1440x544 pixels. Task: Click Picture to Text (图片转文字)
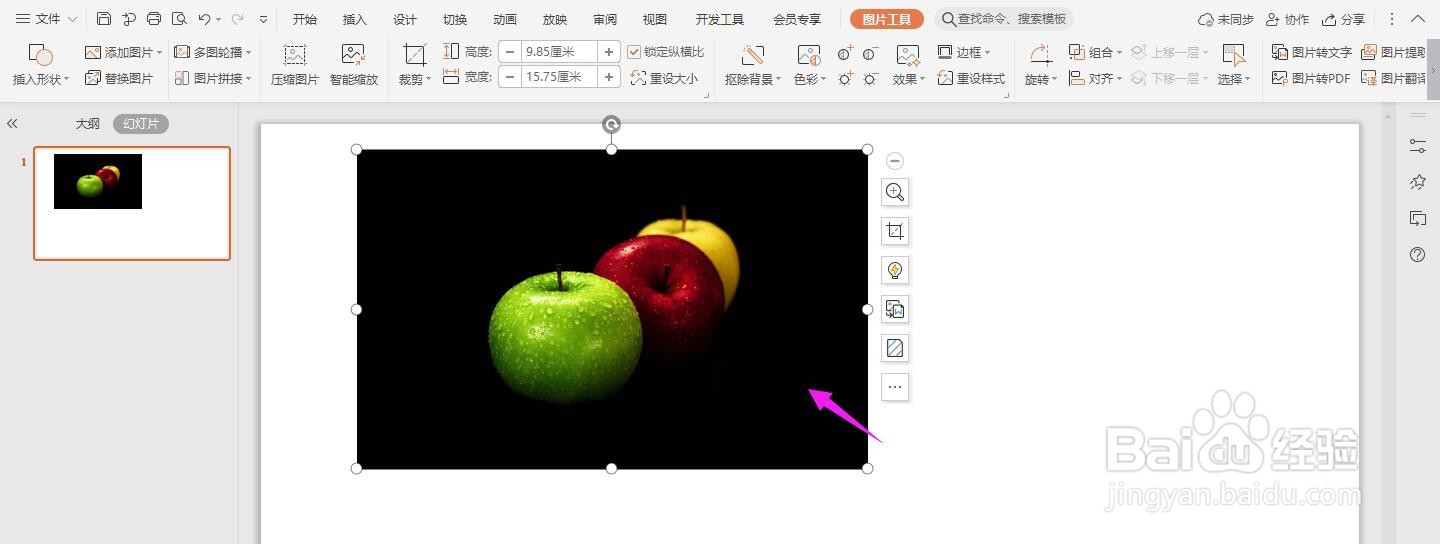[x=1311, y=52]
